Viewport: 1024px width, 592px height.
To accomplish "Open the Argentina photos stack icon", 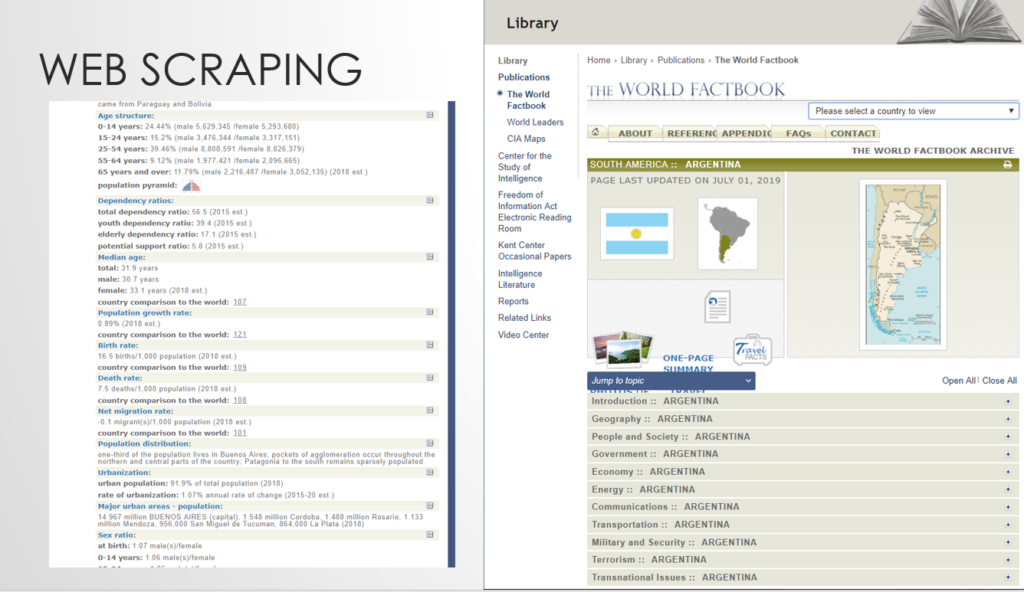I will point(621,350).
